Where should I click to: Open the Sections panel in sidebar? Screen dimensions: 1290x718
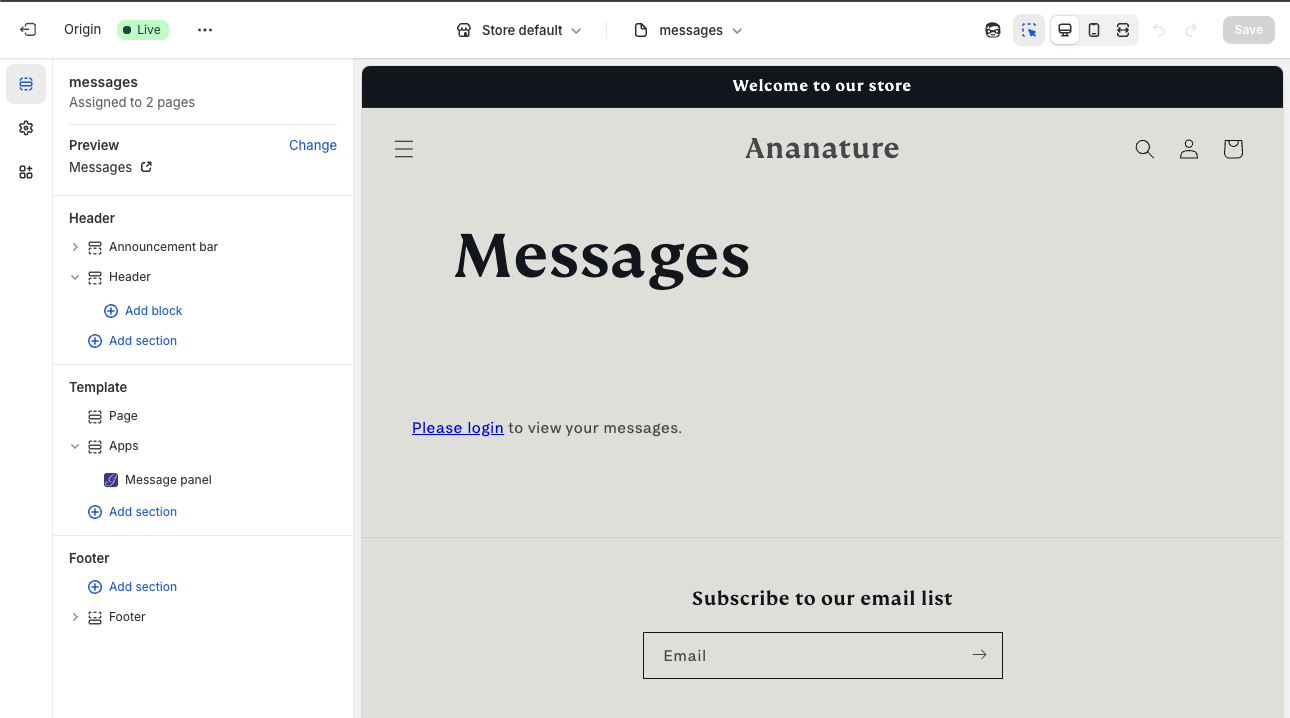click(x=26, y=84)
